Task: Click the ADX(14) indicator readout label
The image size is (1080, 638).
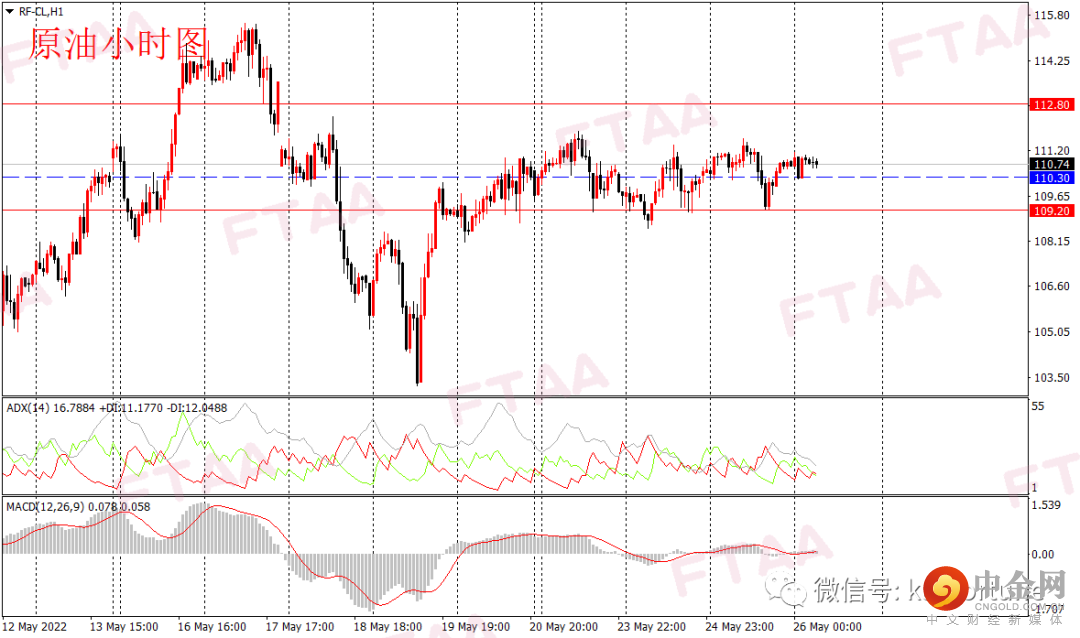Action: (116, 408)
